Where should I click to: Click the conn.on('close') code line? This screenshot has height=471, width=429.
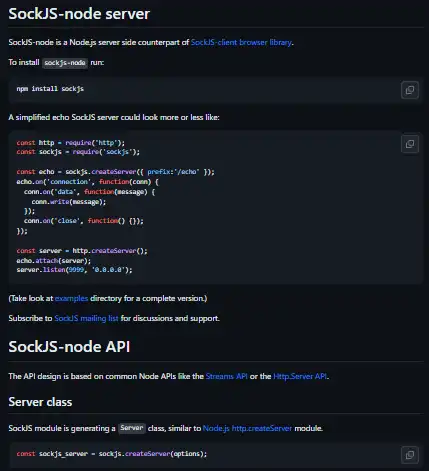coord(84,221)
